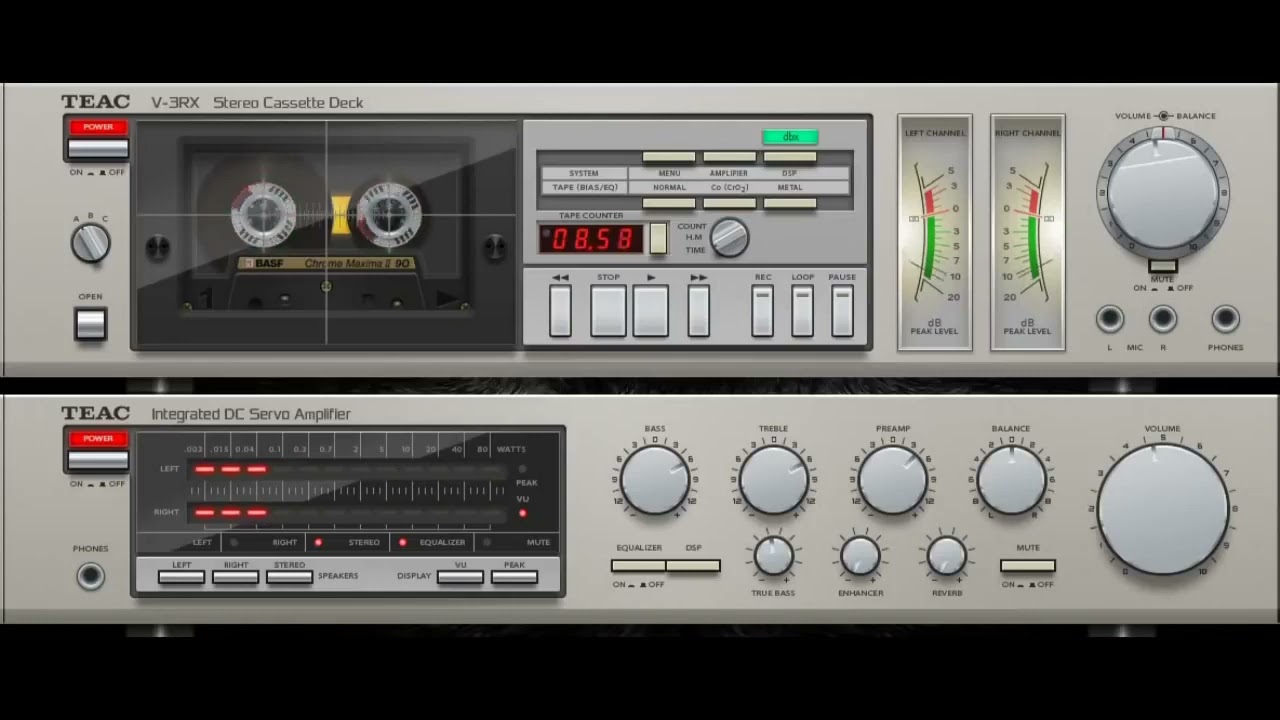The image size is (1280, 720).
Task: Click the button above the AMPLIFIER label
Action: (x=729, y=157)
